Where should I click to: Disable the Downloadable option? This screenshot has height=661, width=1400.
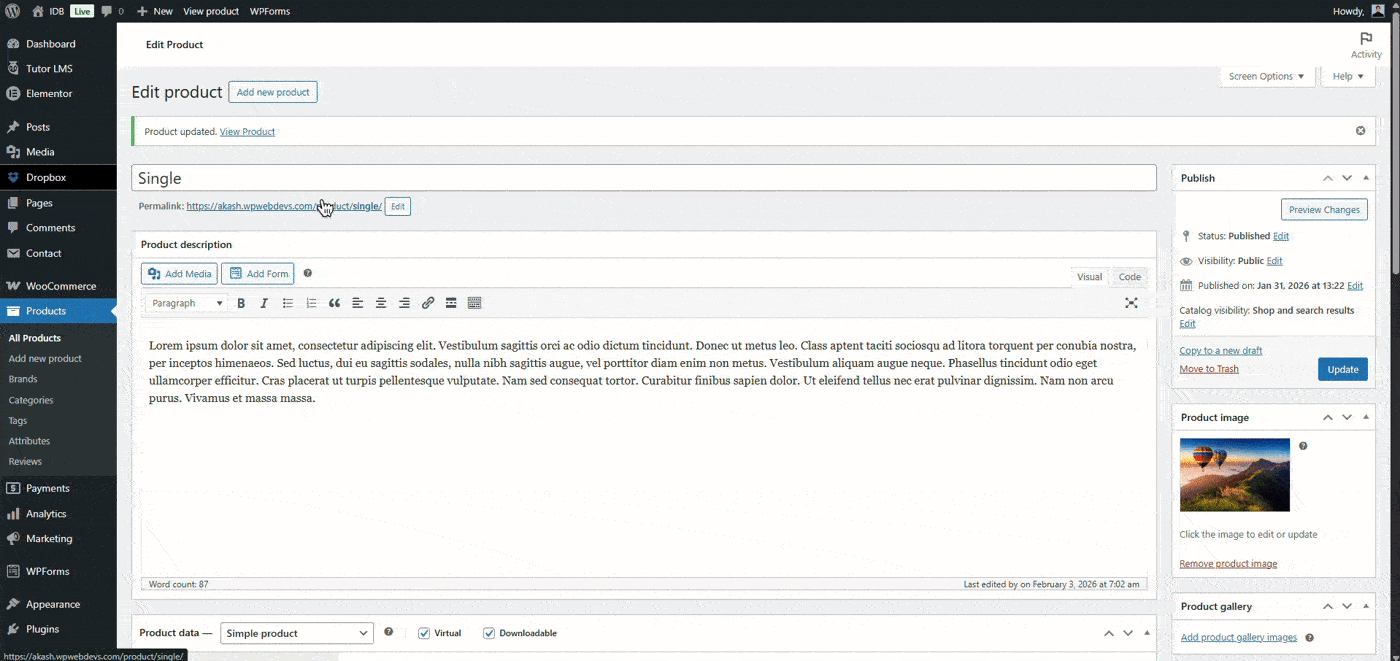tap(489, 632)
